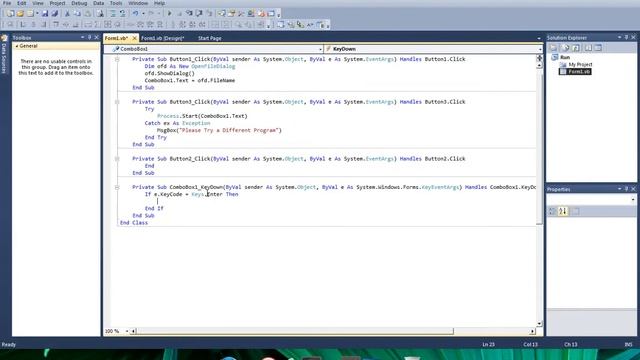The height and width of the screenshot is (360, 640).
Task: Click Property Pages icon in Properties panel
Action: tap(576, 211)
